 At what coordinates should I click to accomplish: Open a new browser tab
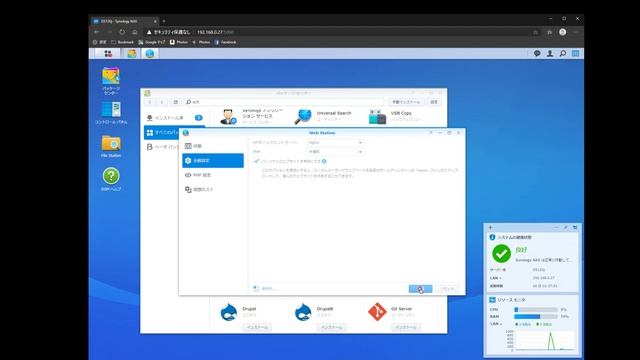pyautogui.click(x=164, y=21)
